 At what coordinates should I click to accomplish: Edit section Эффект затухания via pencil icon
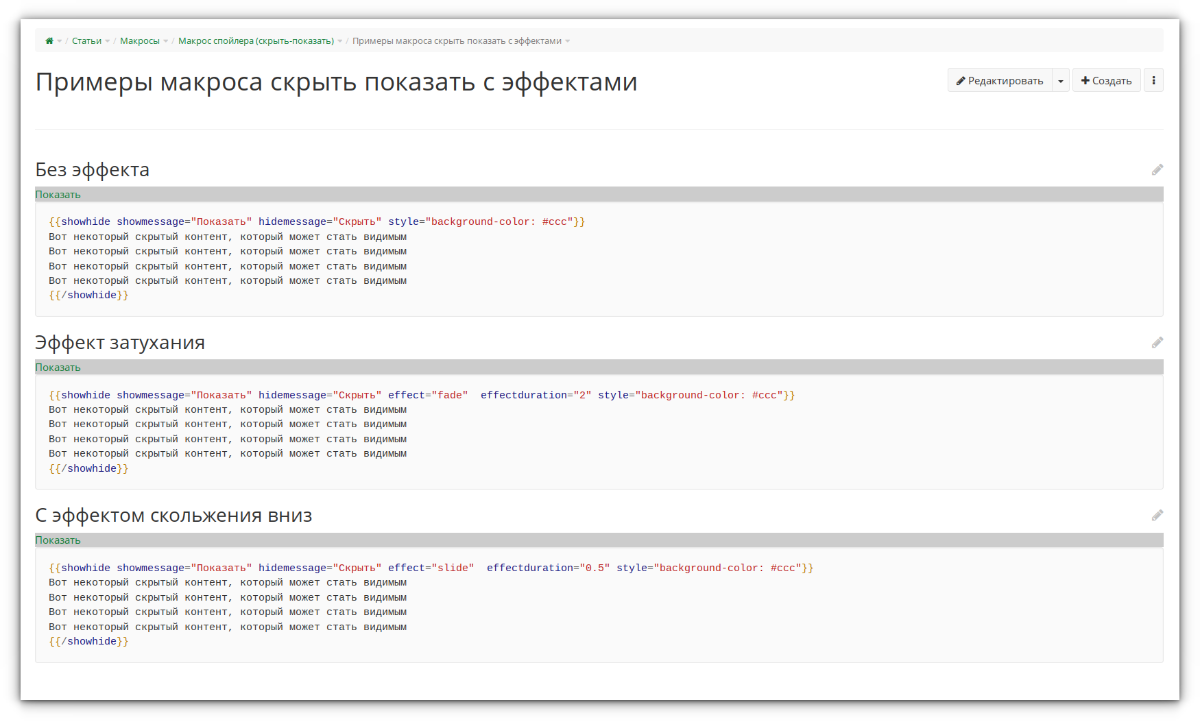point(1157,343)
